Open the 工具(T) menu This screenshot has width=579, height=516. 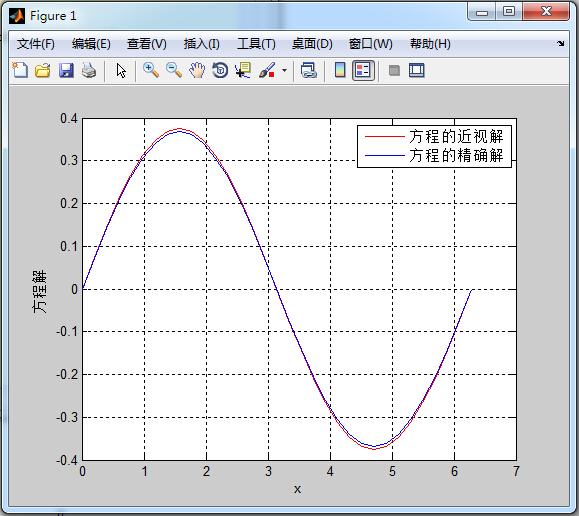(256, 44)
